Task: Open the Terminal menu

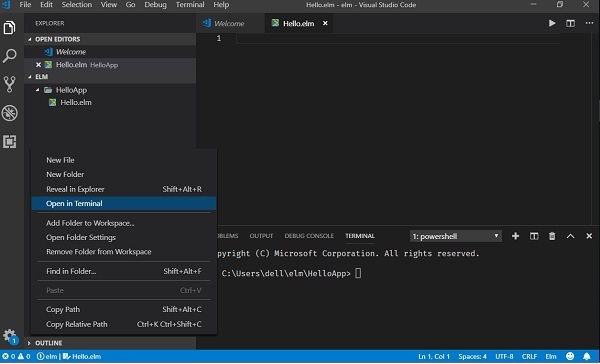Action: coord(190,5)
